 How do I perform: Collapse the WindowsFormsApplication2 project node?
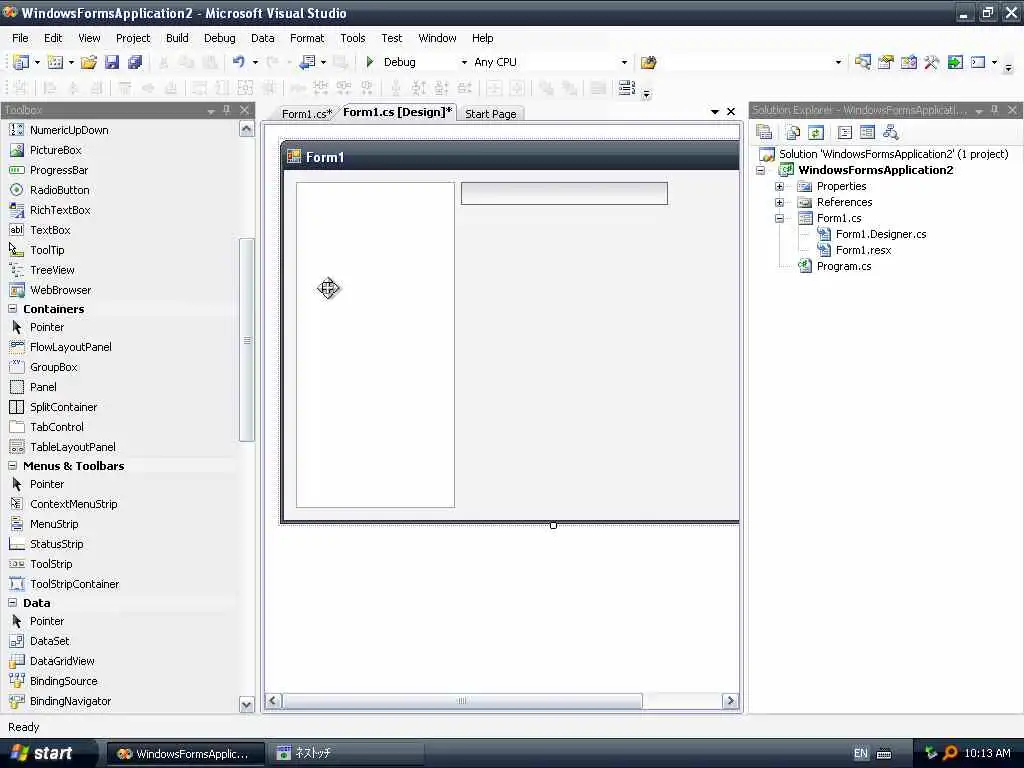(x=760, y=170)
